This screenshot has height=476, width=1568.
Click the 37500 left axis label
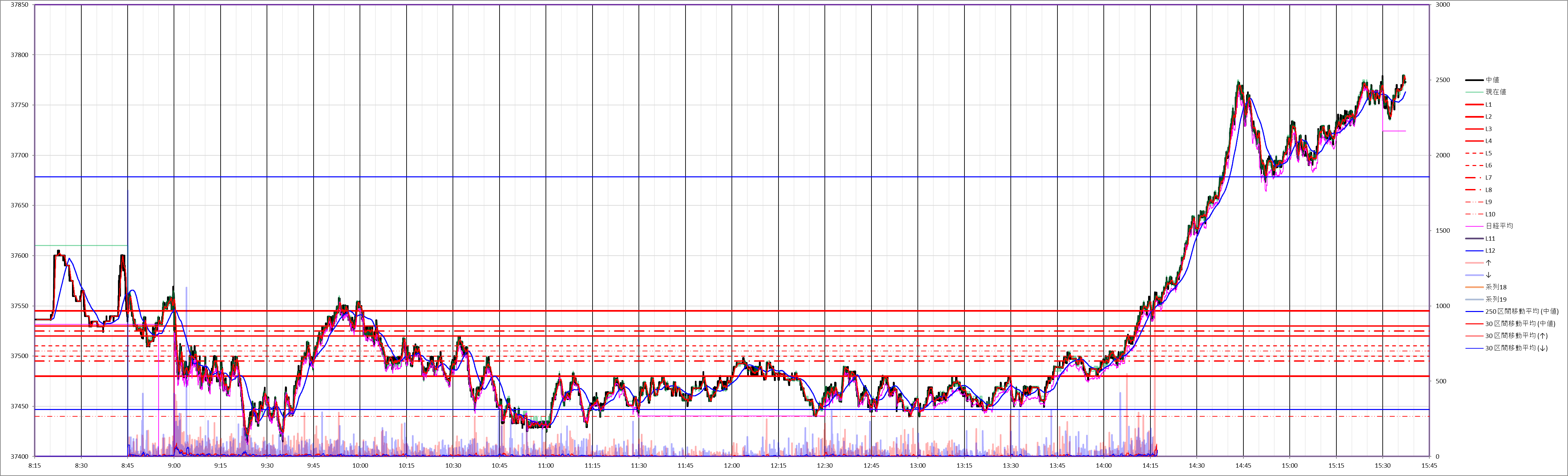click(19, 356)
